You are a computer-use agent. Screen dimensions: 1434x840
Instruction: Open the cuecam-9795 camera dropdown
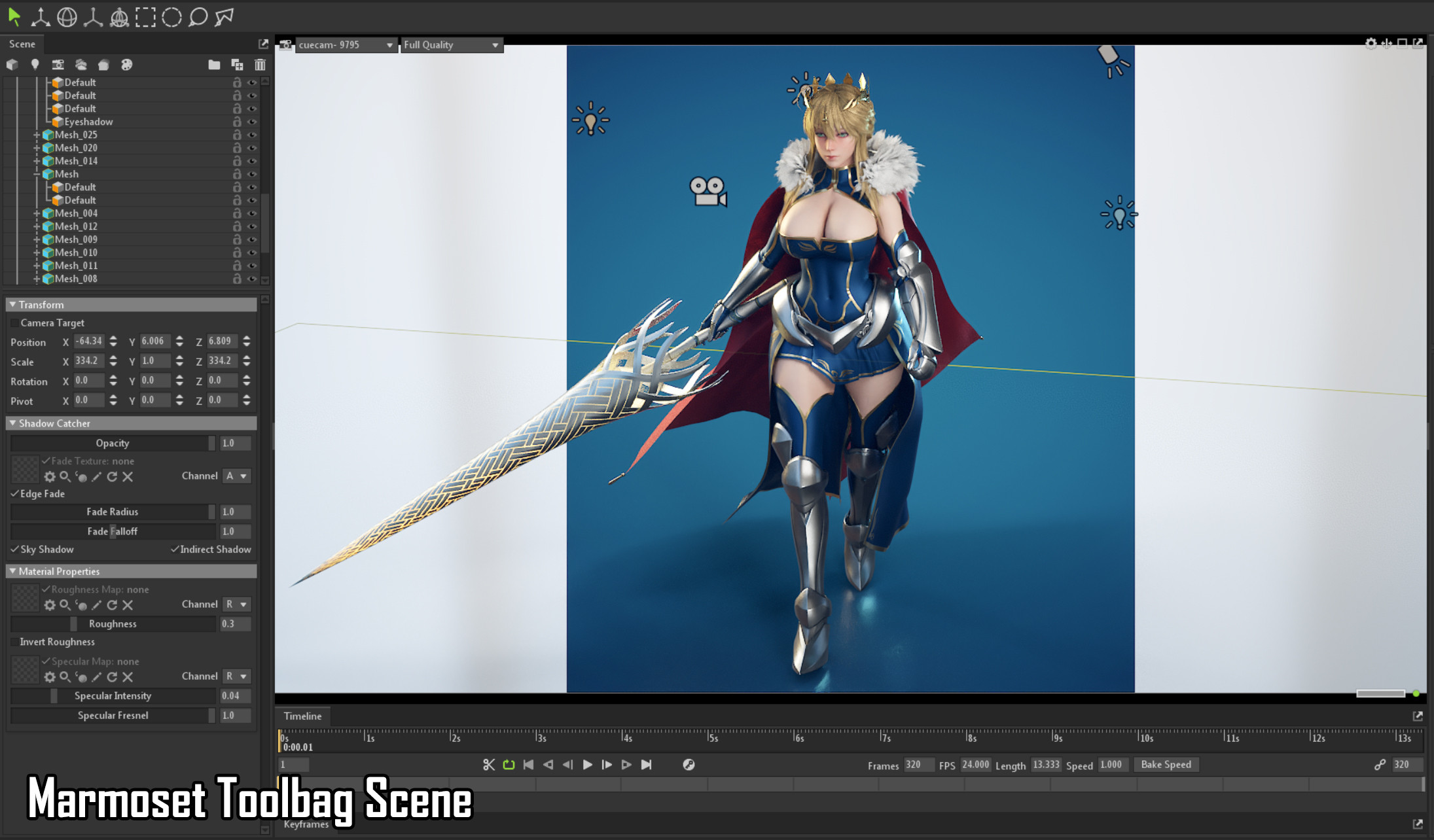click(x=344, y=44)
